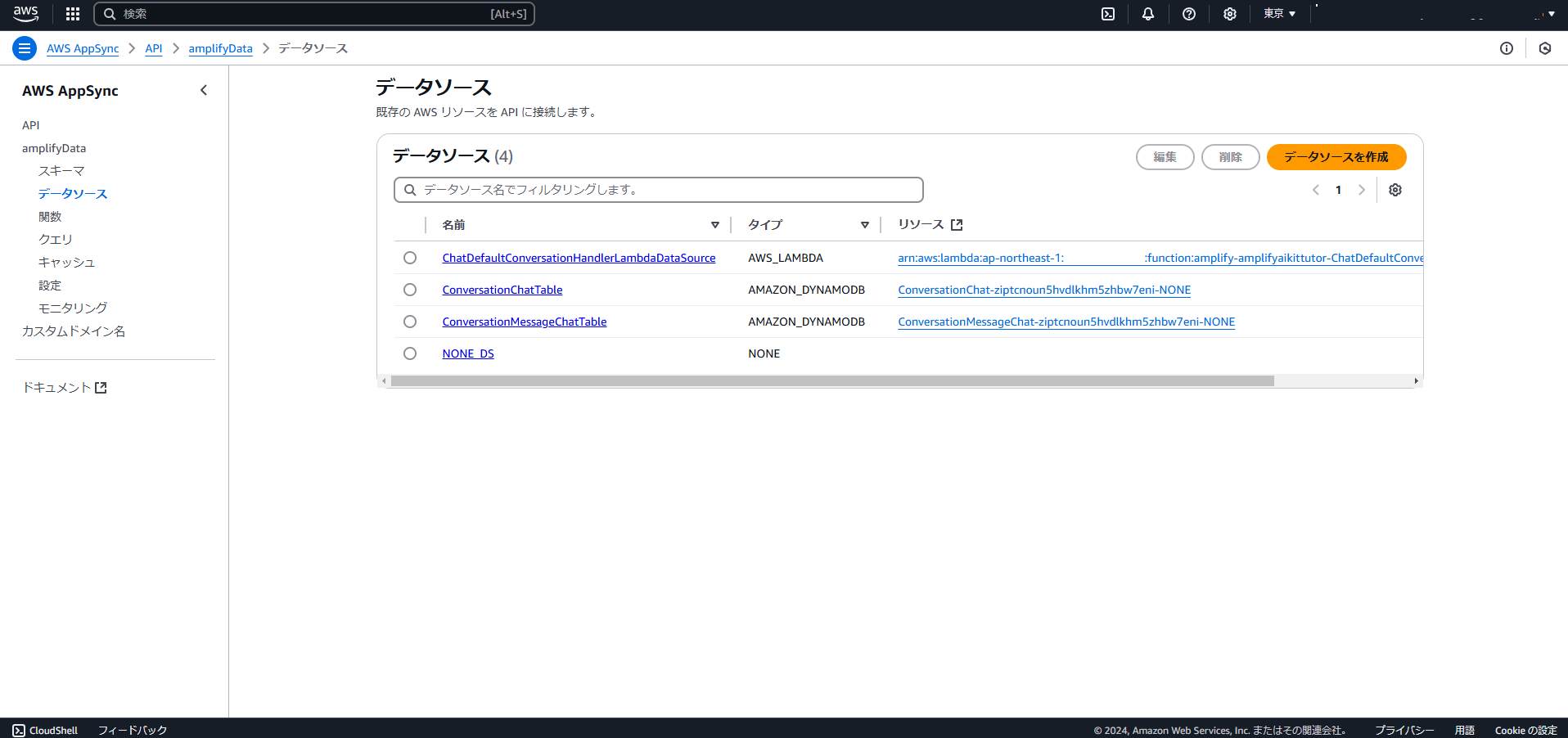1568x738 pixels.
Task: Go to データソース in the sidebar
Action: click(73, 194)
